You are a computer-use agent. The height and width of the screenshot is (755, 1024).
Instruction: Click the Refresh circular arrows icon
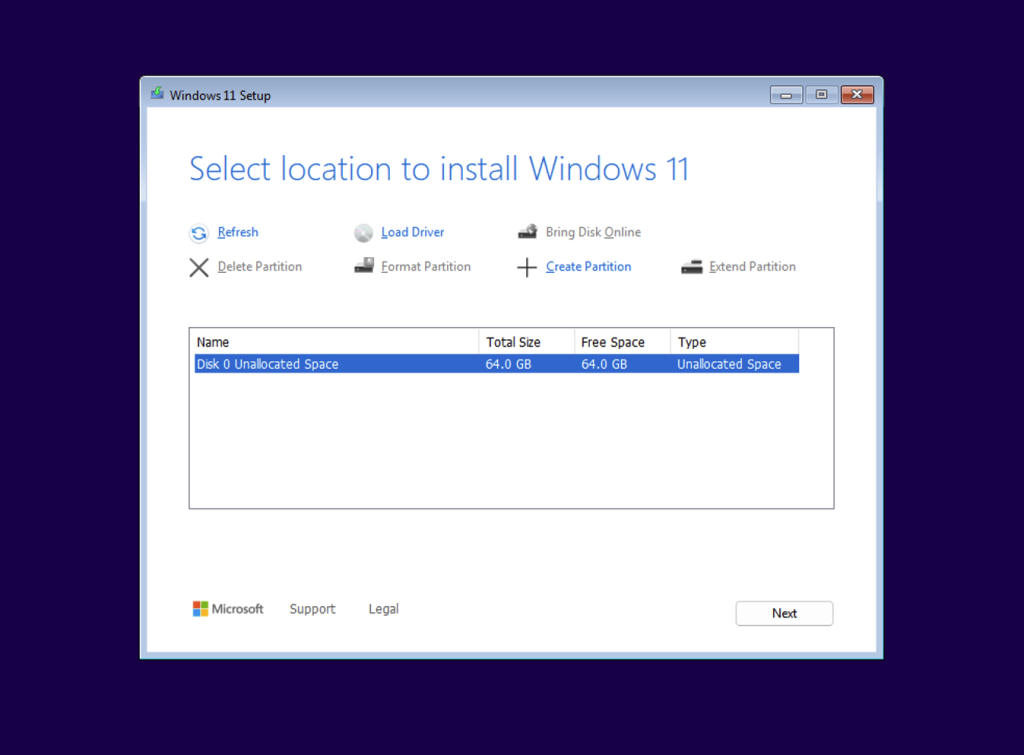click(199, 233)
